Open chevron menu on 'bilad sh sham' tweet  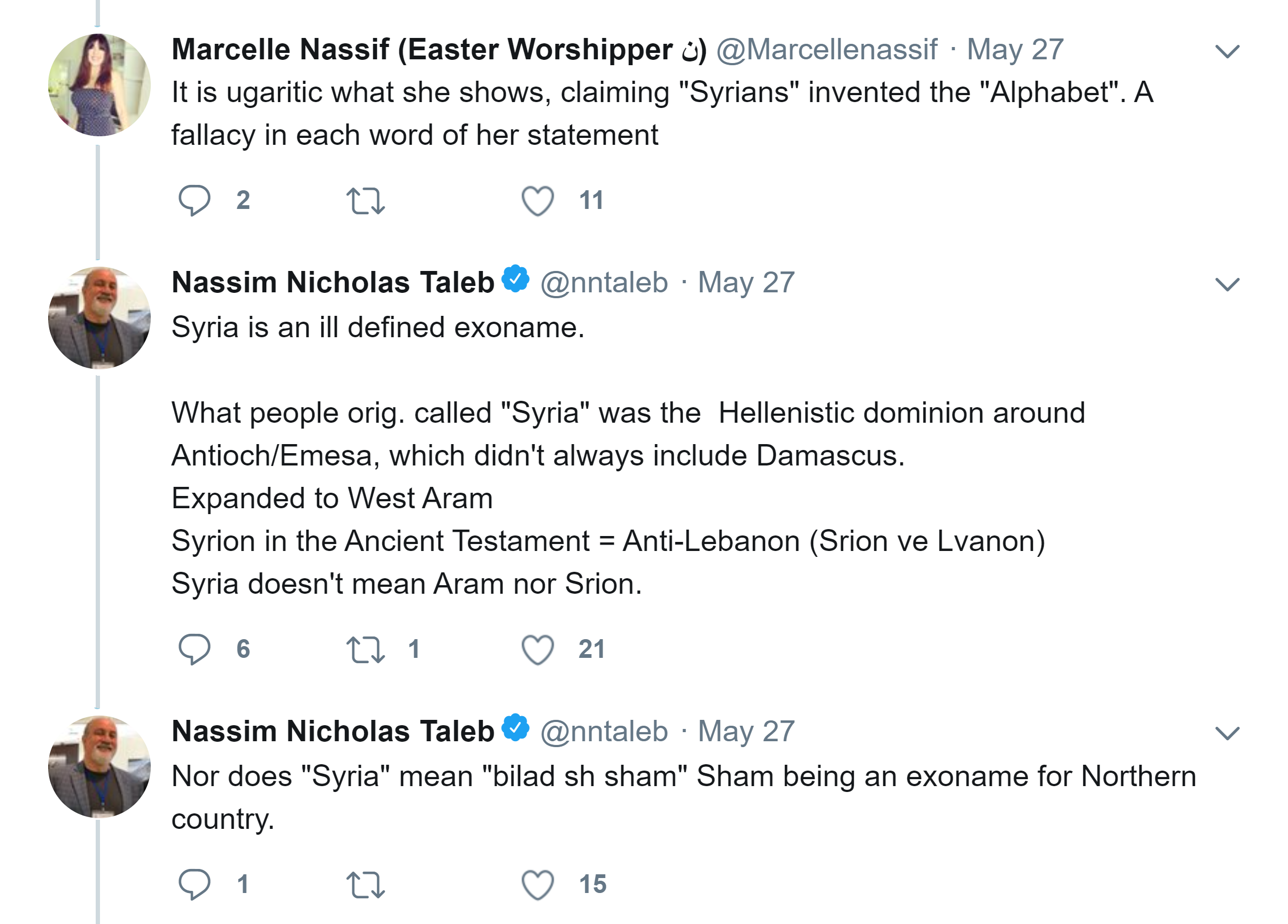pos(1227,733)
